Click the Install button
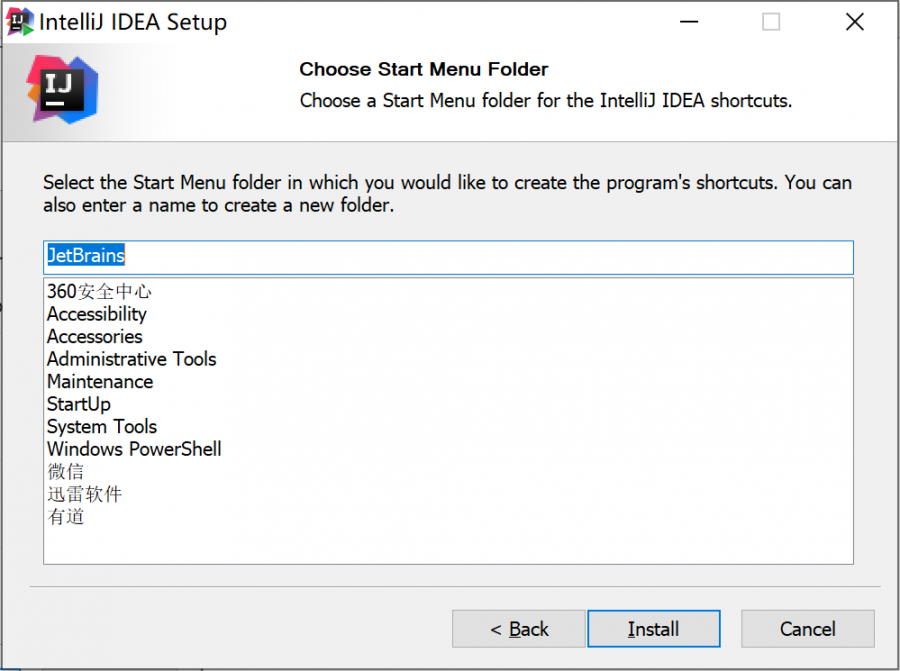Screen dimensions: 900x671 (653, 629)
